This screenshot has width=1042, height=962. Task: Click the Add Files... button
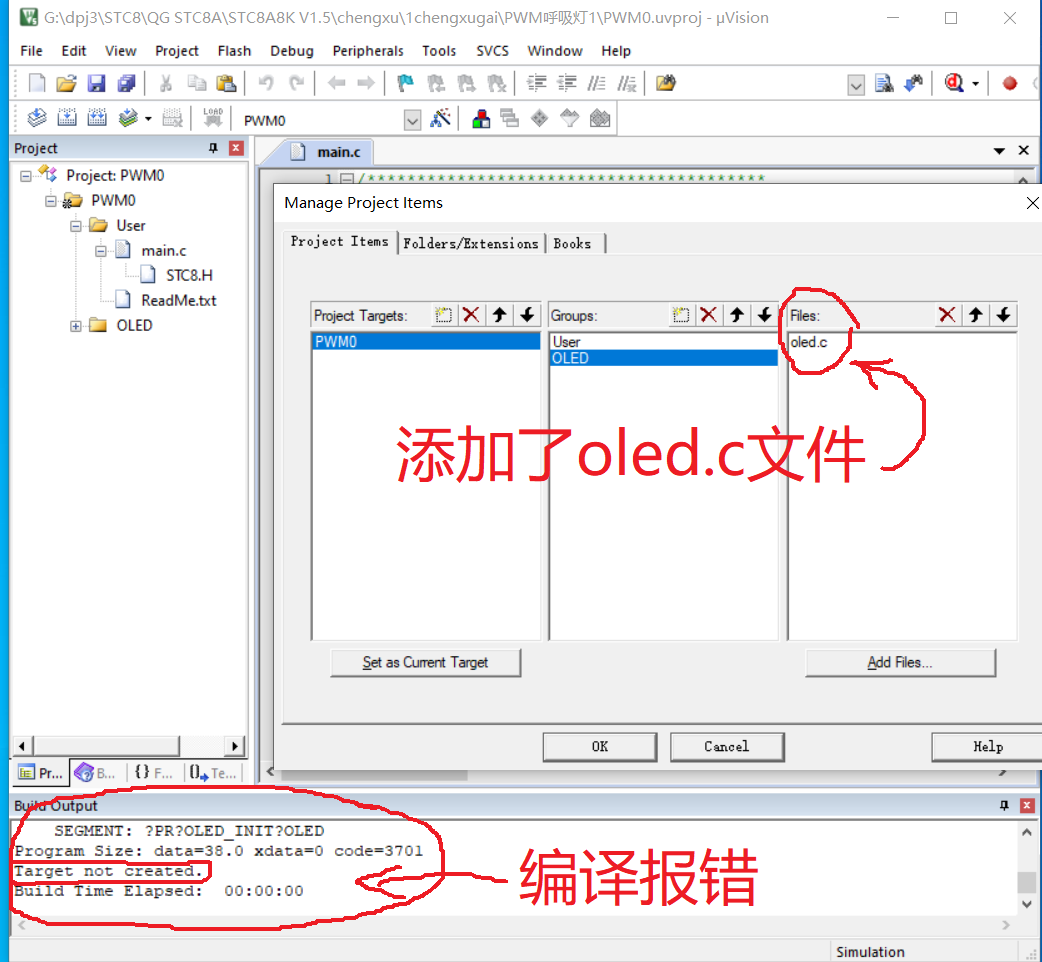900,662
